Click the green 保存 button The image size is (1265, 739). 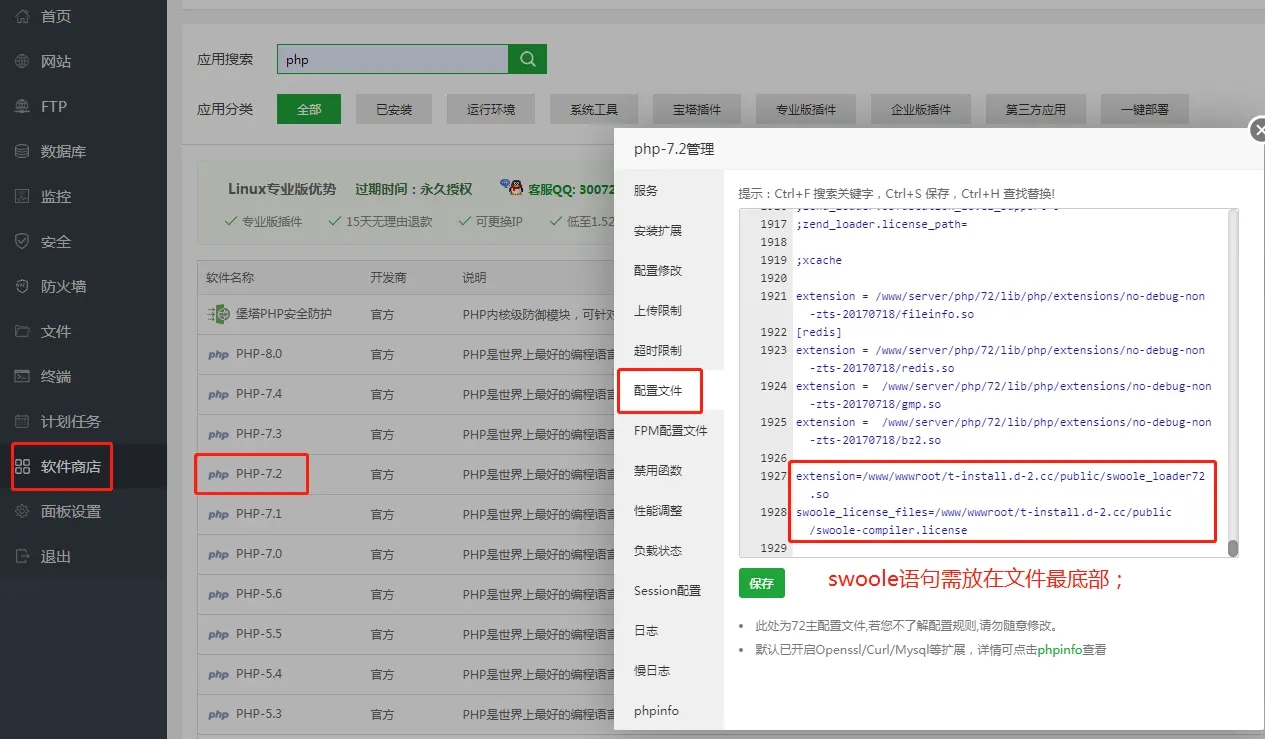click(x=761, y=584)
